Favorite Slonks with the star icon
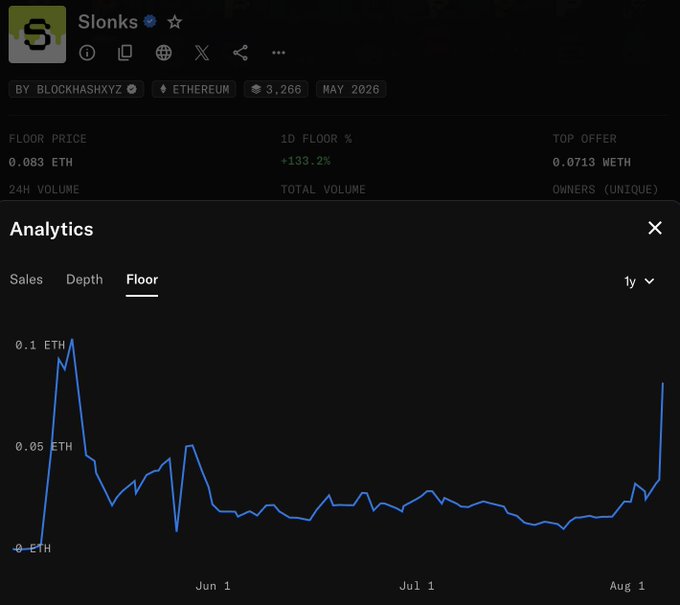Viewport: 680px width, 605px height. coord(175,22)
